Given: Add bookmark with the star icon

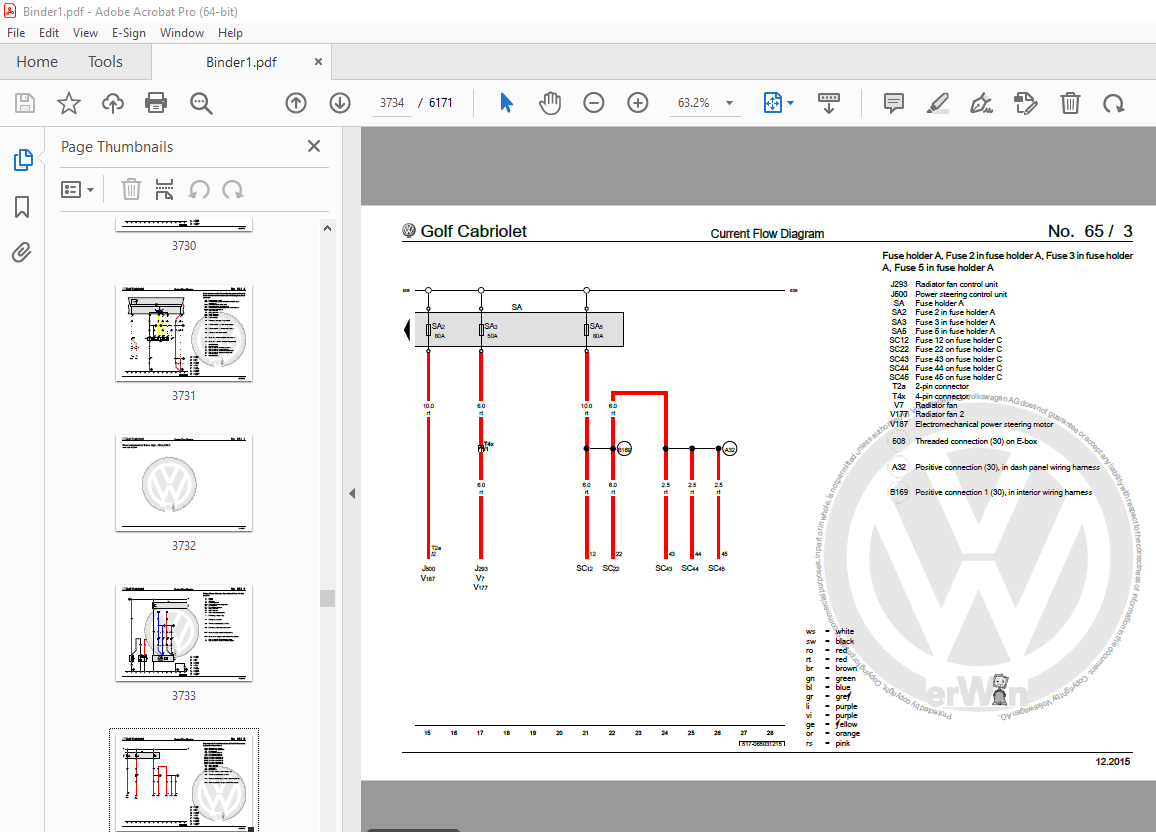Looking at the screenshot, I should [x=69, y=102].
